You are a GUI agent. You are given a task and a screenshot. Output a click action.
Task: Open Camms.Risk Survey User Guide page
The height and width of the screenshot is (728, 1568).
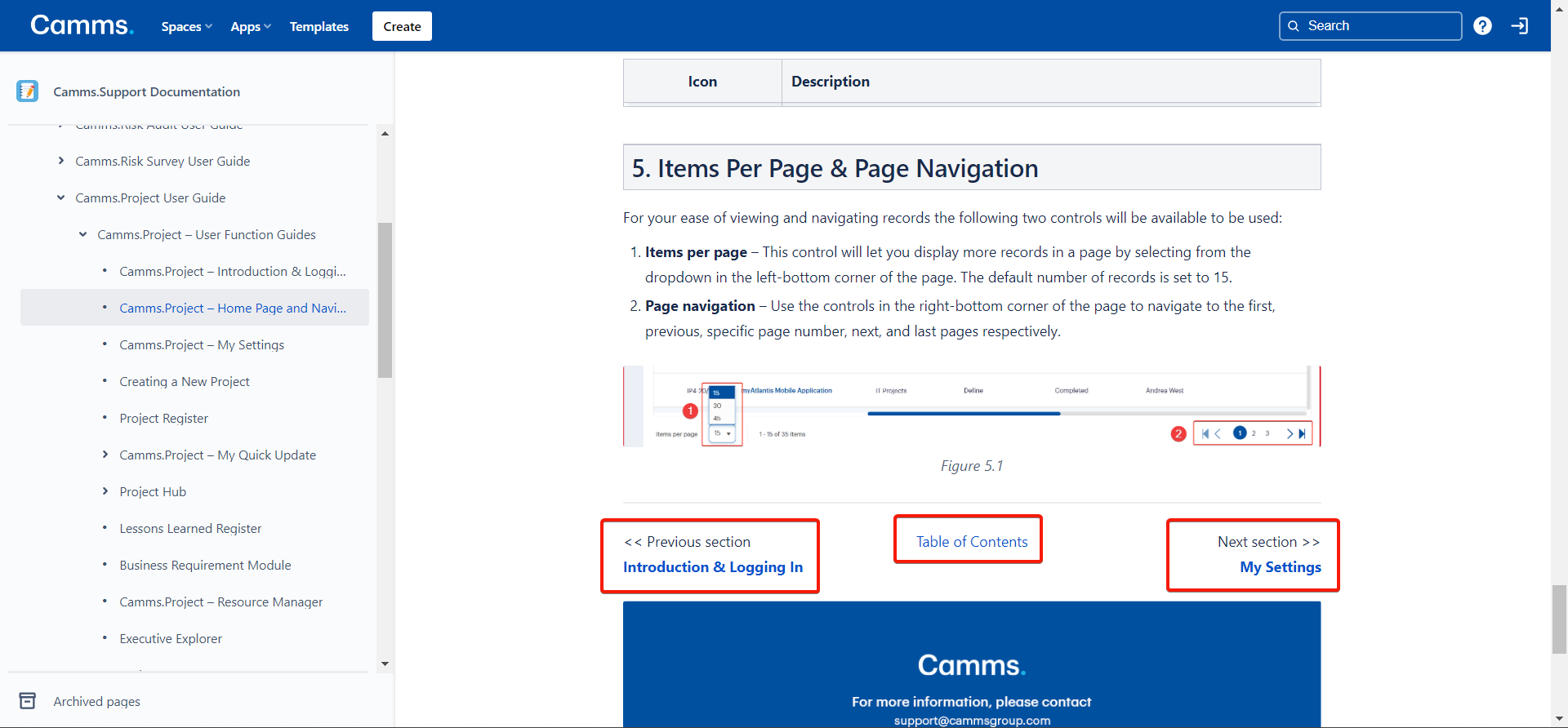pos(163,161)
